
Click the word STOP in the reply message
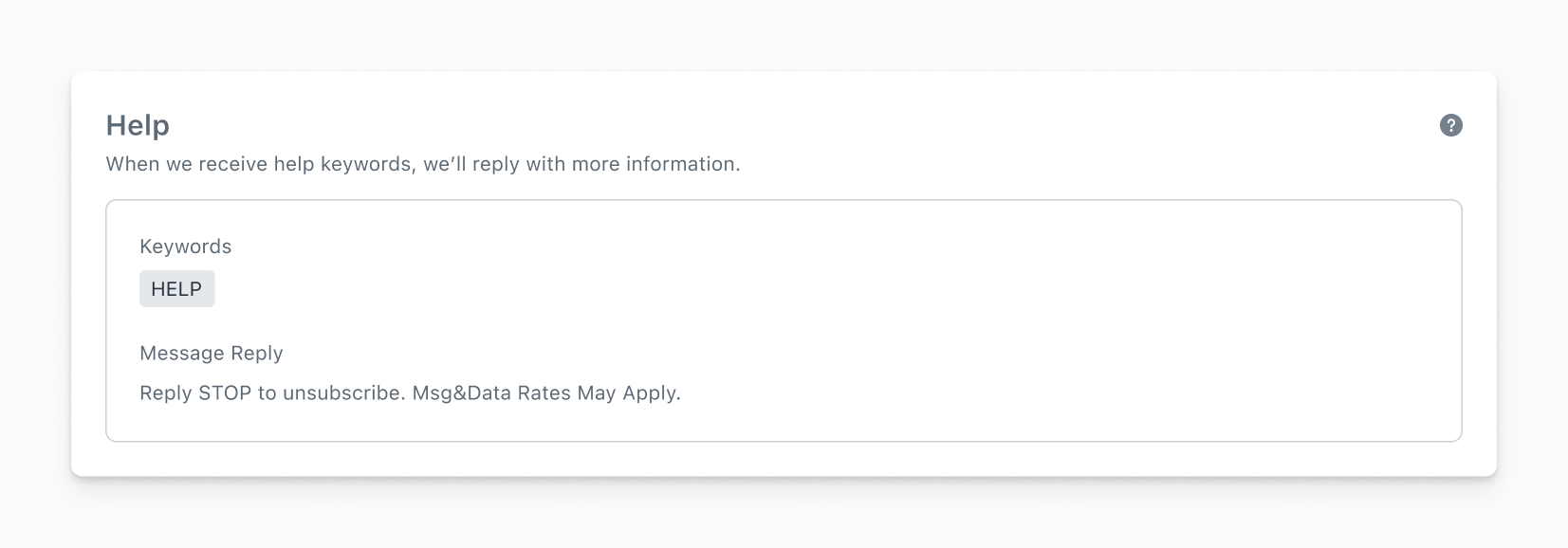click(x=225, y=393)
